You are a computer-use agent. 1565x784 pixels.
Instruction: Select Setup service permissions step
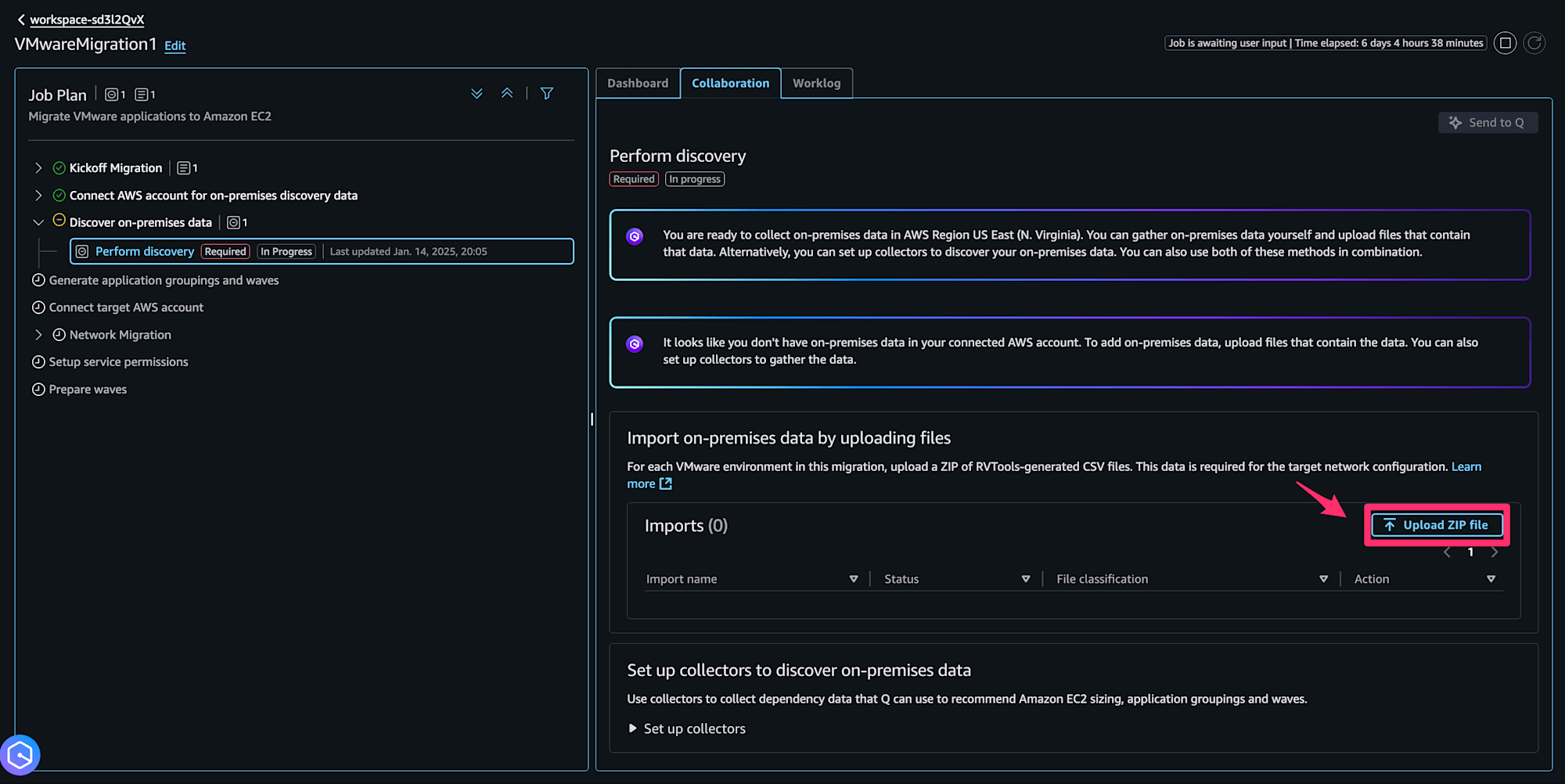(x=118, y=362)
